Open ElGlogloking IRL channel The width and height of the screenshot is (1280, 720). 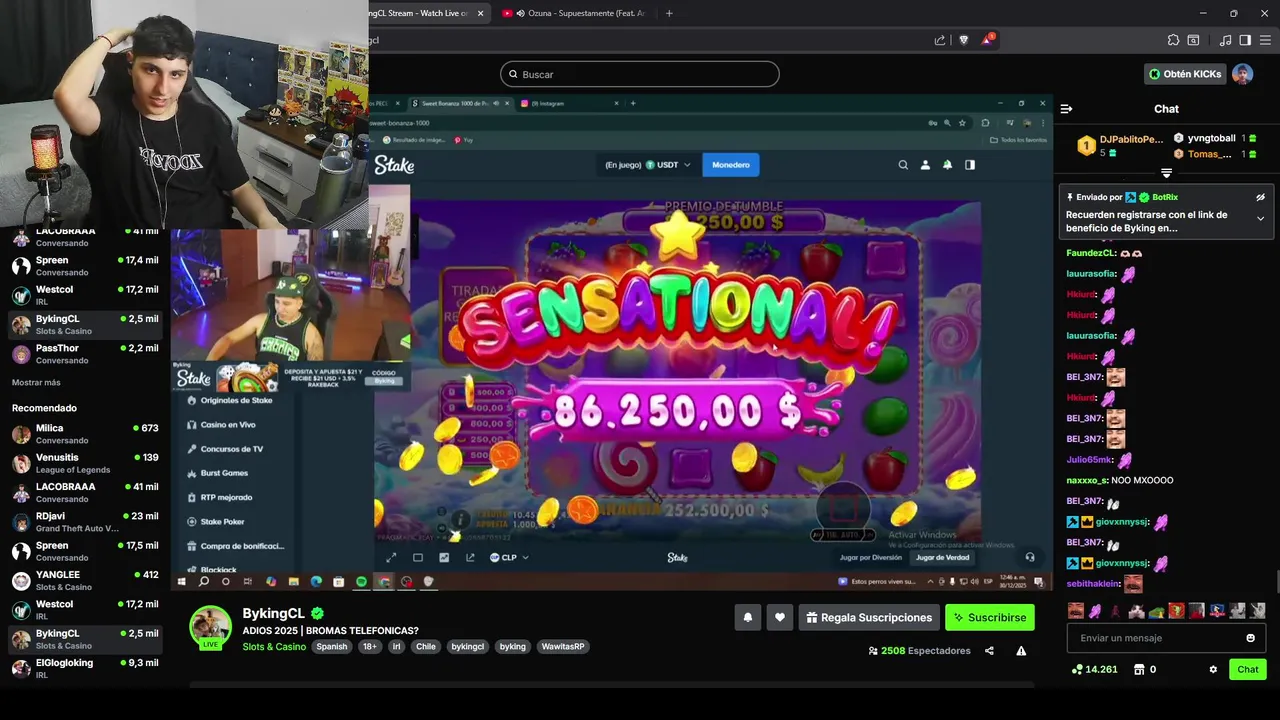pos(85,668)
